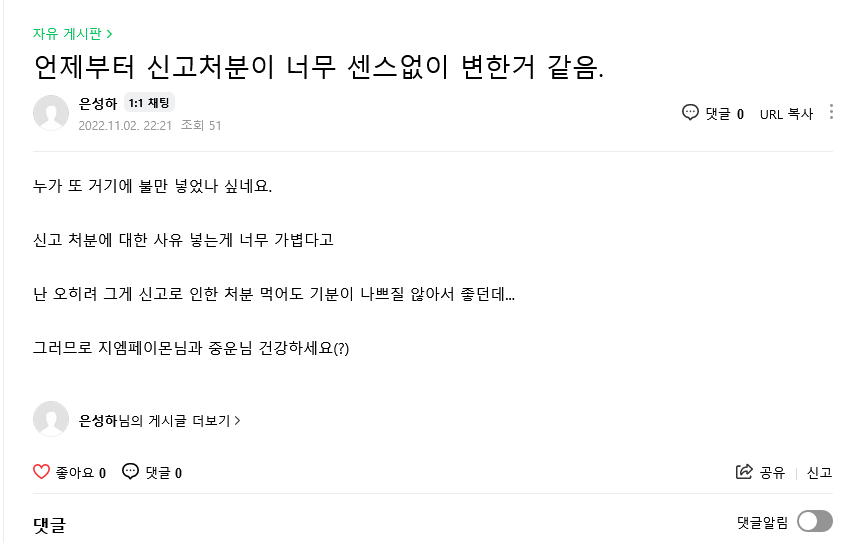This screenshot has width=859, height=543.
Task: Open the three-dot more options menu
Action: (x=831, y=113)
